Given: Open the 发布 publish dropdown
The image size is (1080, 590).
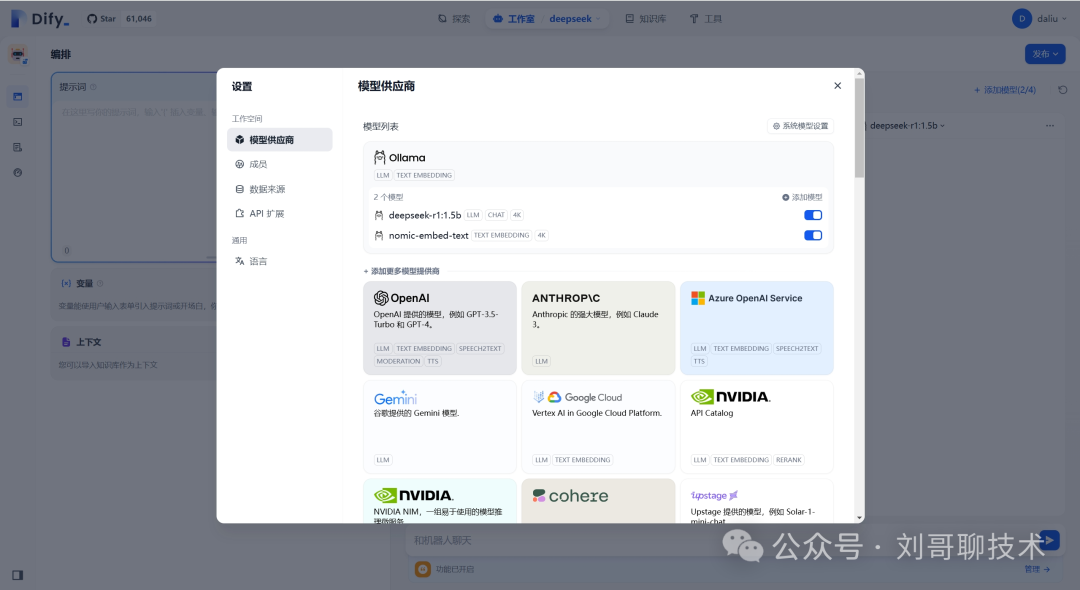Looking at the screenshot, I should click(1045, 54).
